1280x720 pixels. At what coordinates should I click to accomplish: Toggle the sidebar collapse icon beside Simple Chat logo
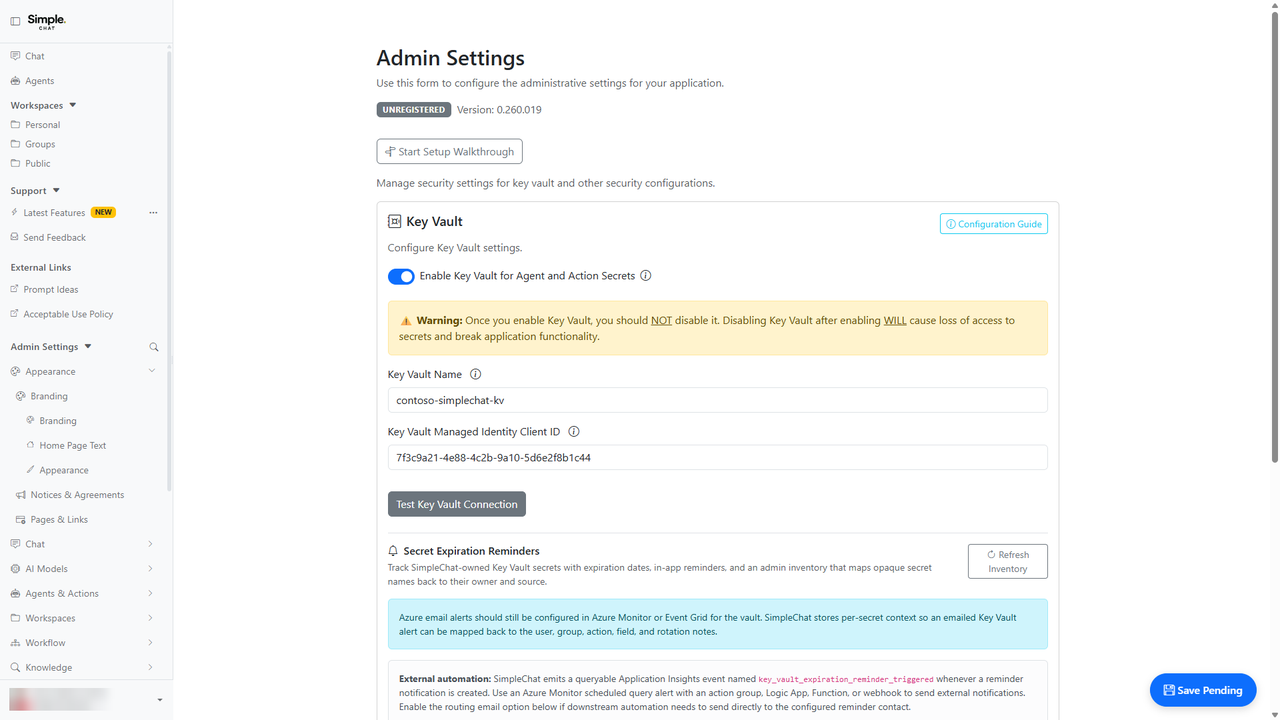pyautogui.click(x=15, y=21)
